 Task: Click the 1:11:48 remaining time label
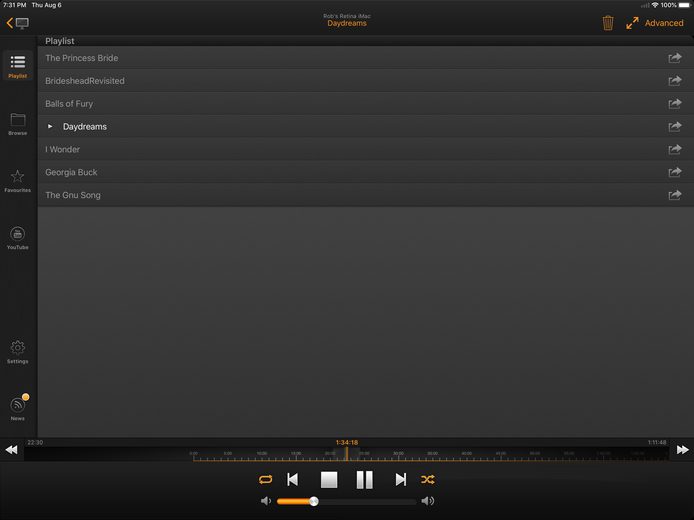657,442
